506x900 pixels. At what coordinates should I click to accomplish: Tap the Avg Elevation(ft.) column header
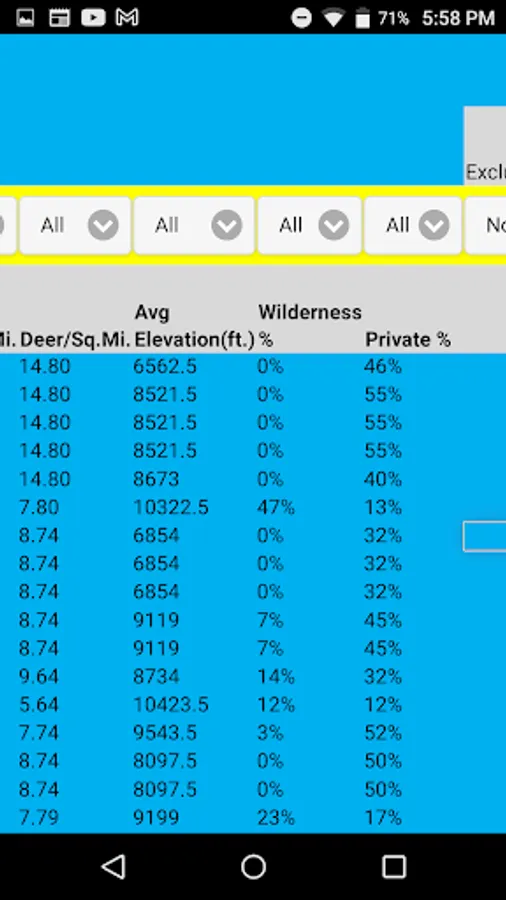[x=194, y=326]
